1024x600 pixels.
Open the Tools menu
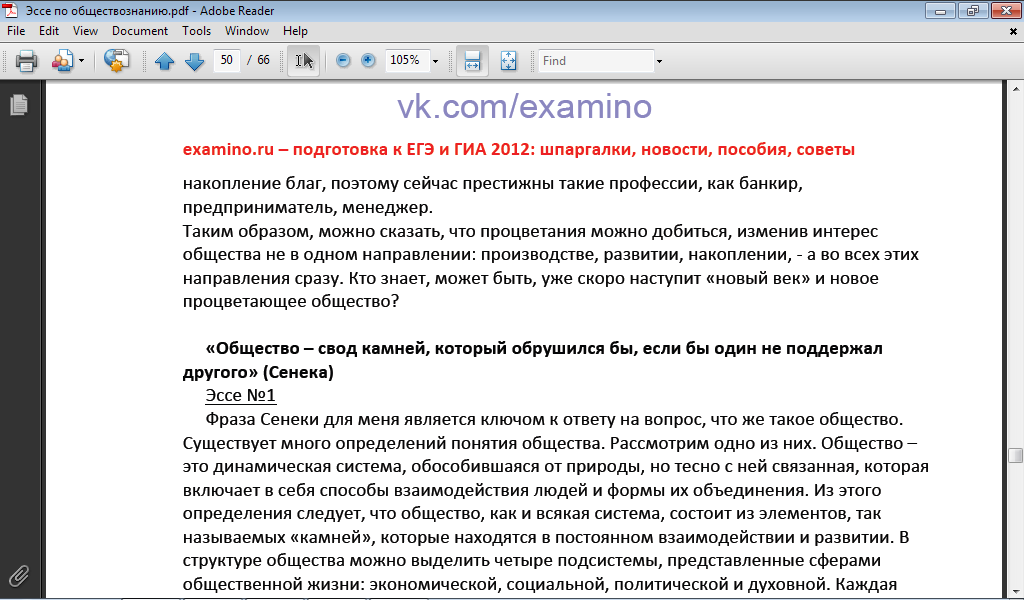[196, 31]
